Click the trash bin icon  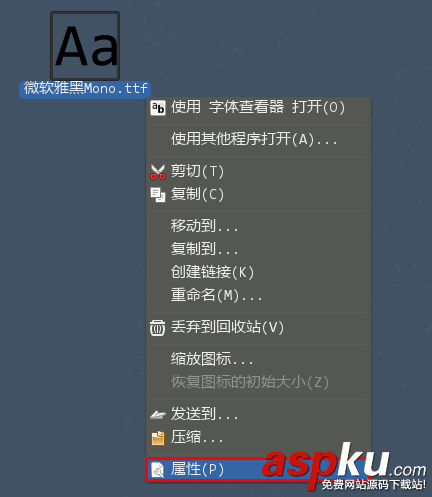click(157, 328)
